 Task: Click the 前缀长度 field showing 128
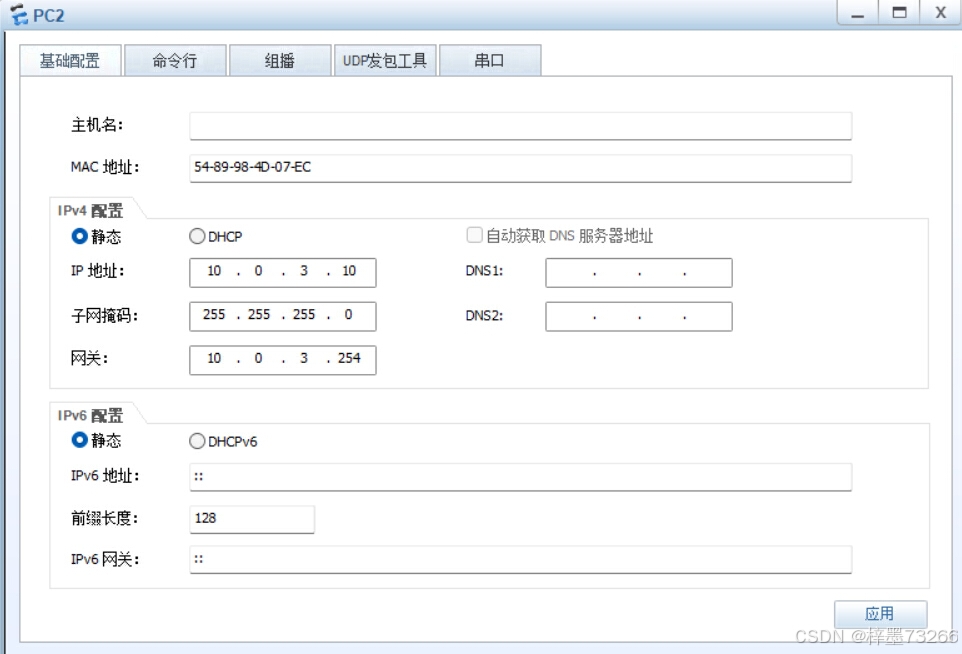[252, 519]
